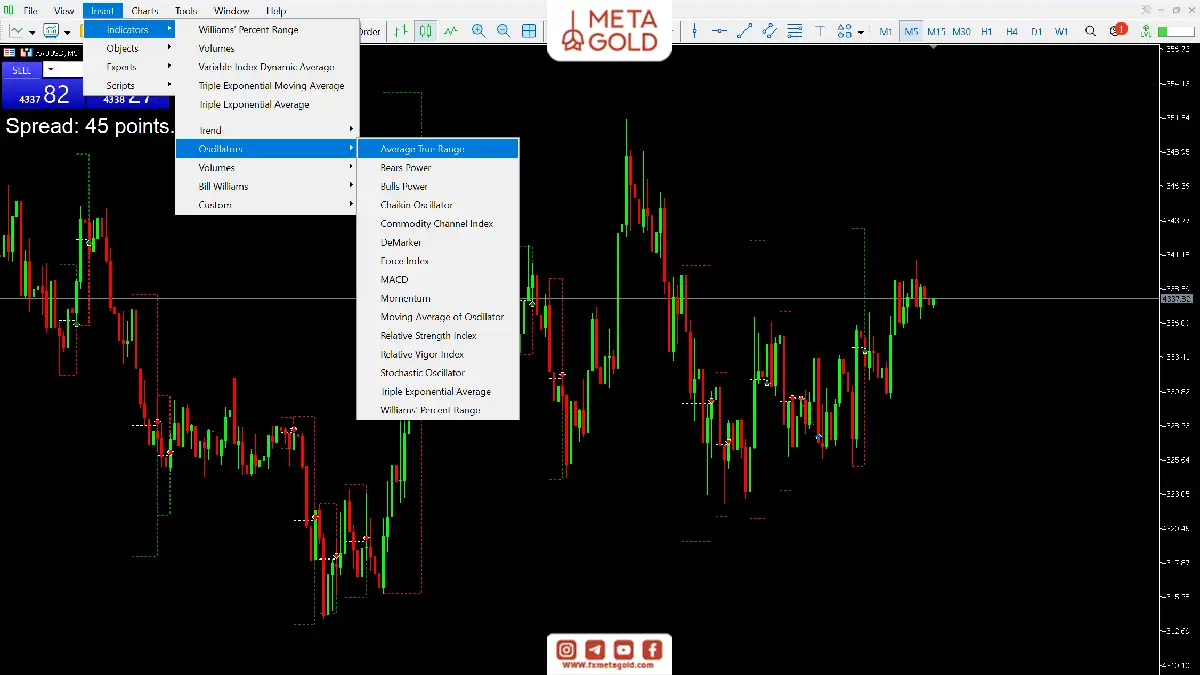Choose Variable Index Dynamic Average
The image size is (1200, 675).
point(267,67)
